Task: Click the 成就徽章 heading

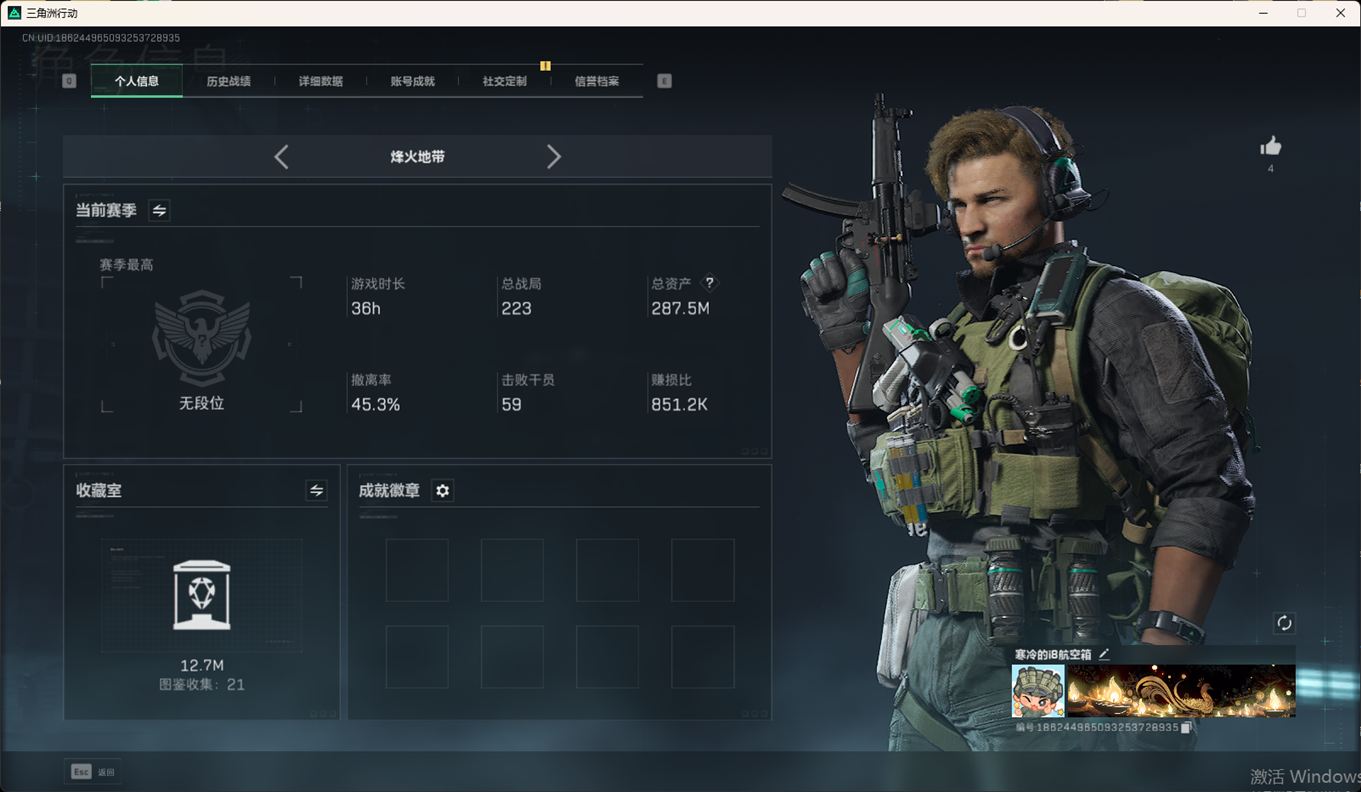Action: click(389, 490)
